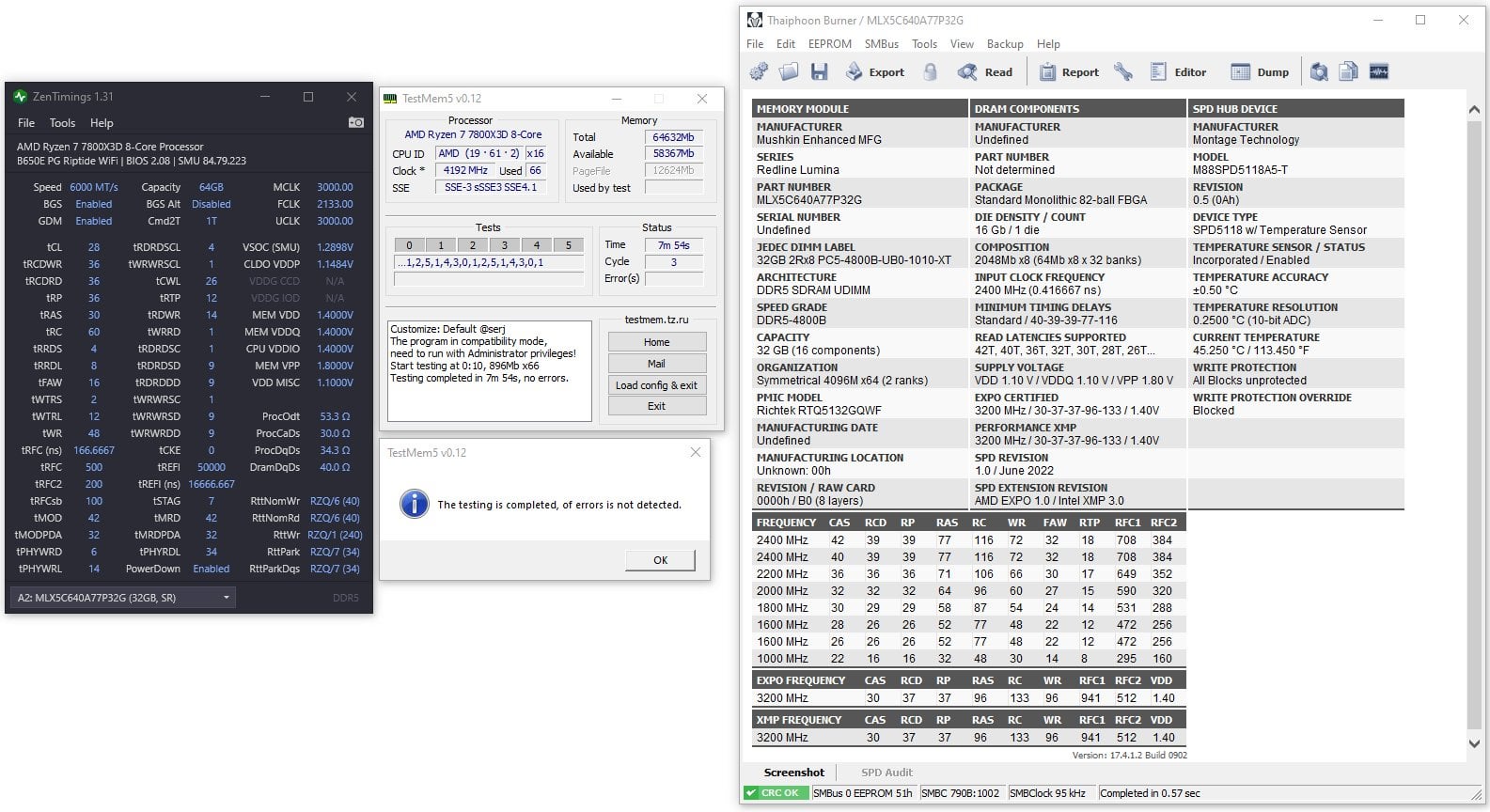1490x812 pixels.
Task: Open the Tools menu in ZenTimings
Action: pos(62,123)
